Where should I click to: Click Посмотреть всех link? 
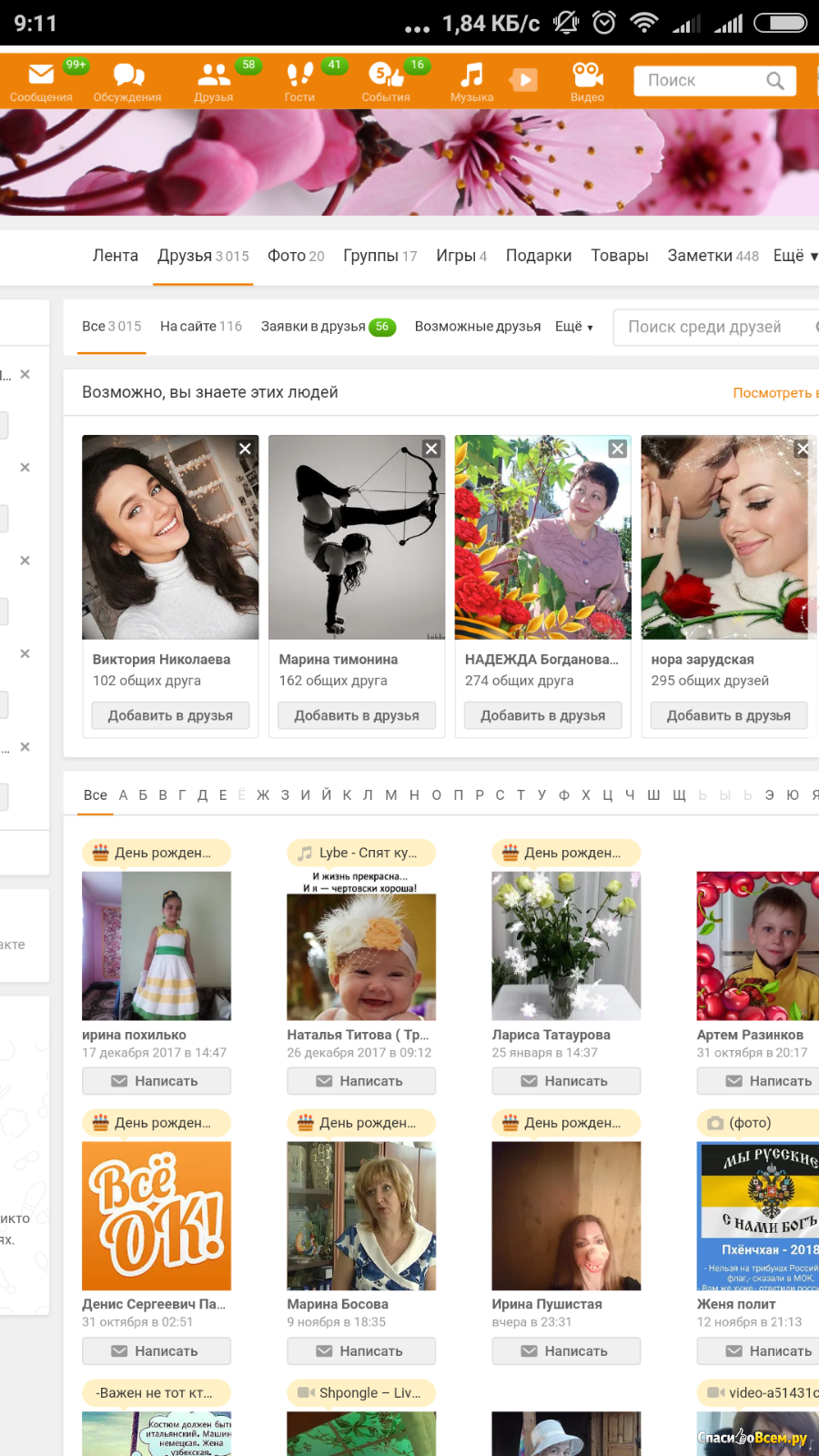coord(775,393)
